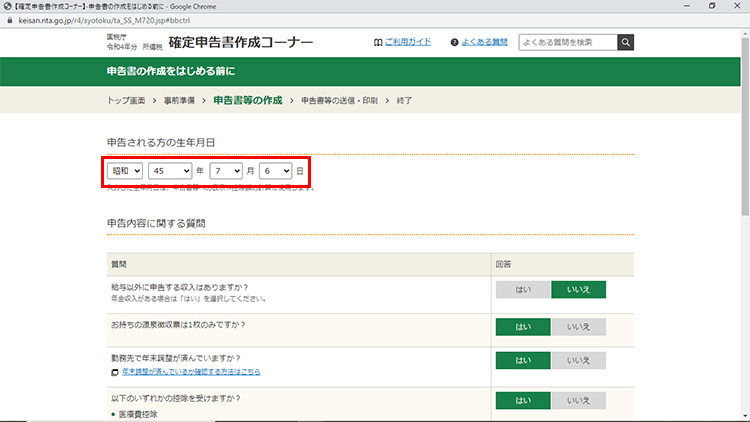
Task: Click the window icon beside the 年末調整 link
Action: [x=116, y=371]
